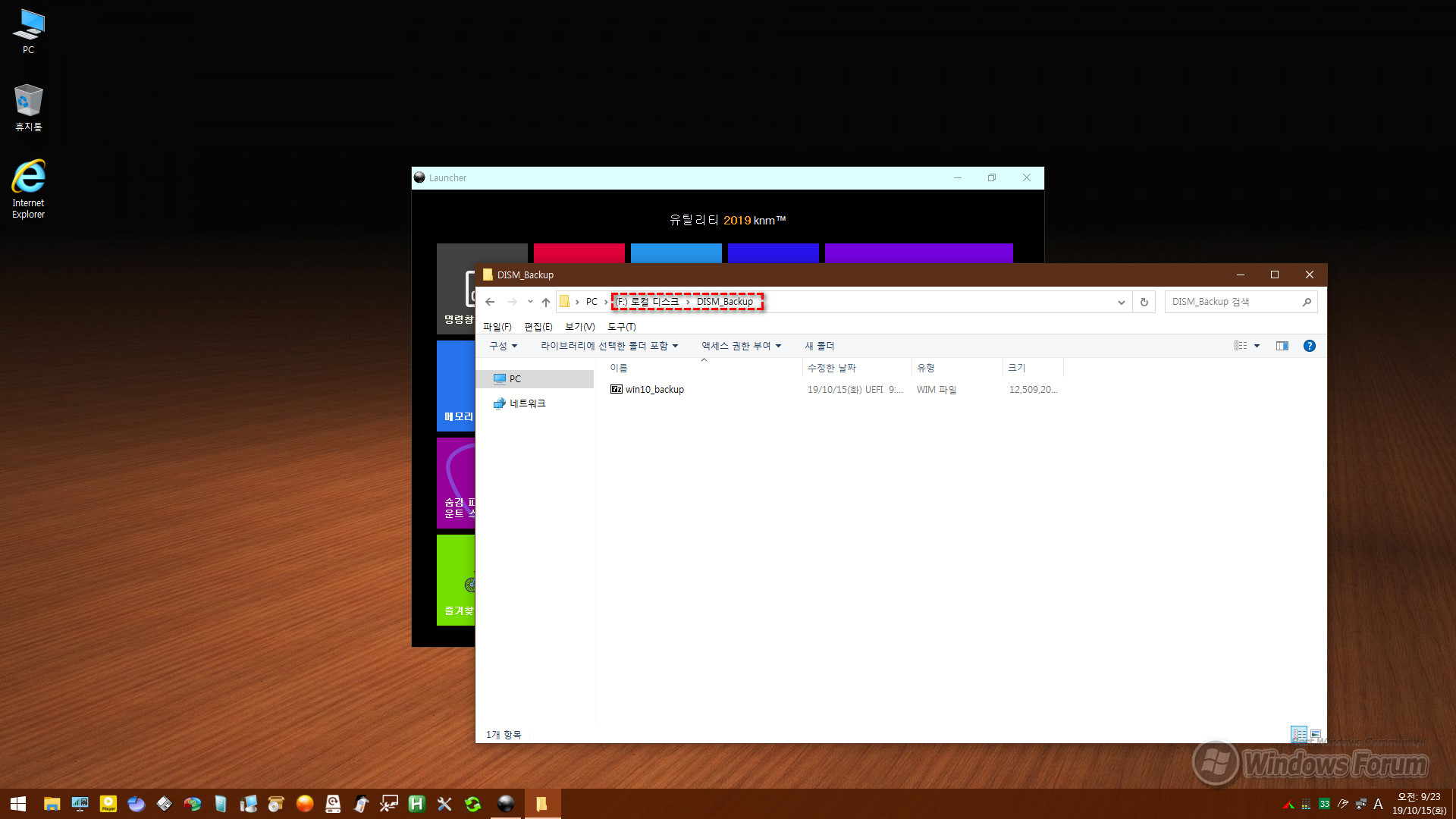The image size is (1456, 819).
Task: Expand the 액세스 권한 부여 dropdown
Action: [x=742, y=346]
